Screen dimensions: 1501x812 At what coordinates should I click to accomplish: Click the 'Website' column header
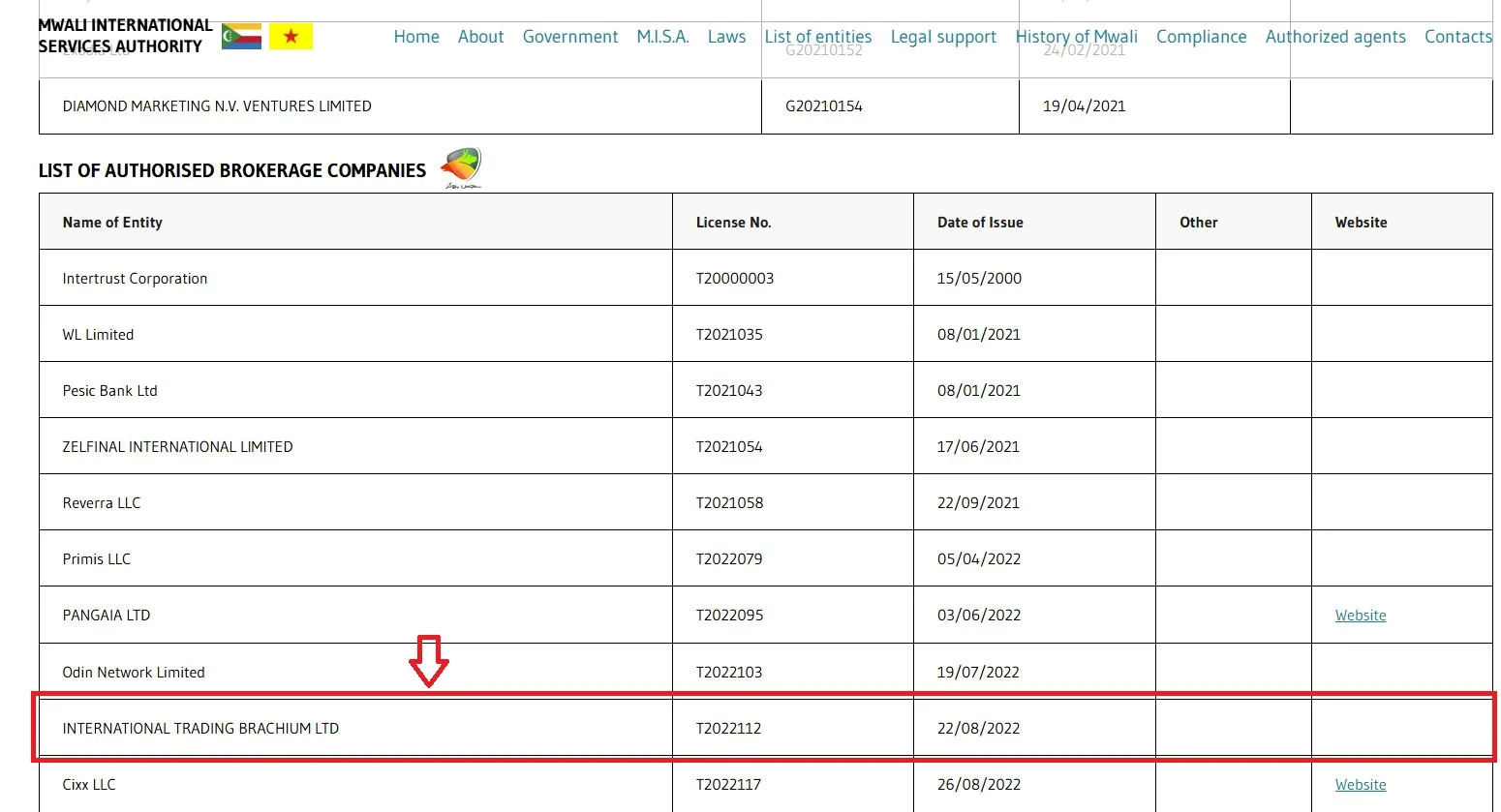(x=1362, y=223)
